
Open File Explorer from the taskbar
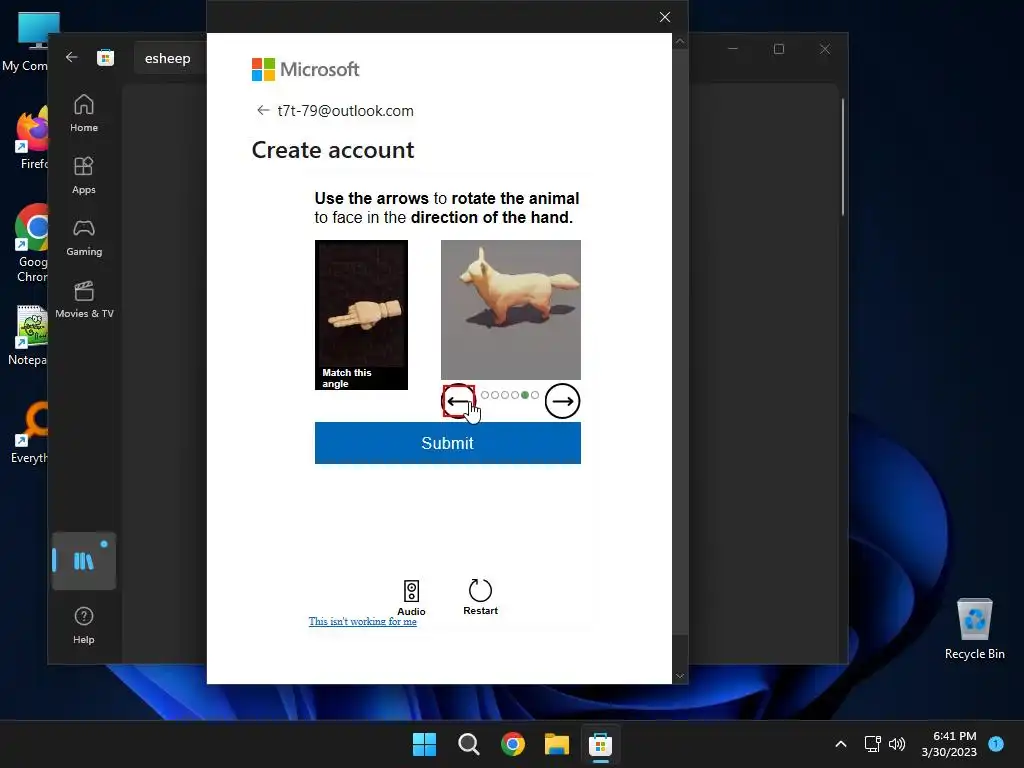click(x=557, y=744)
